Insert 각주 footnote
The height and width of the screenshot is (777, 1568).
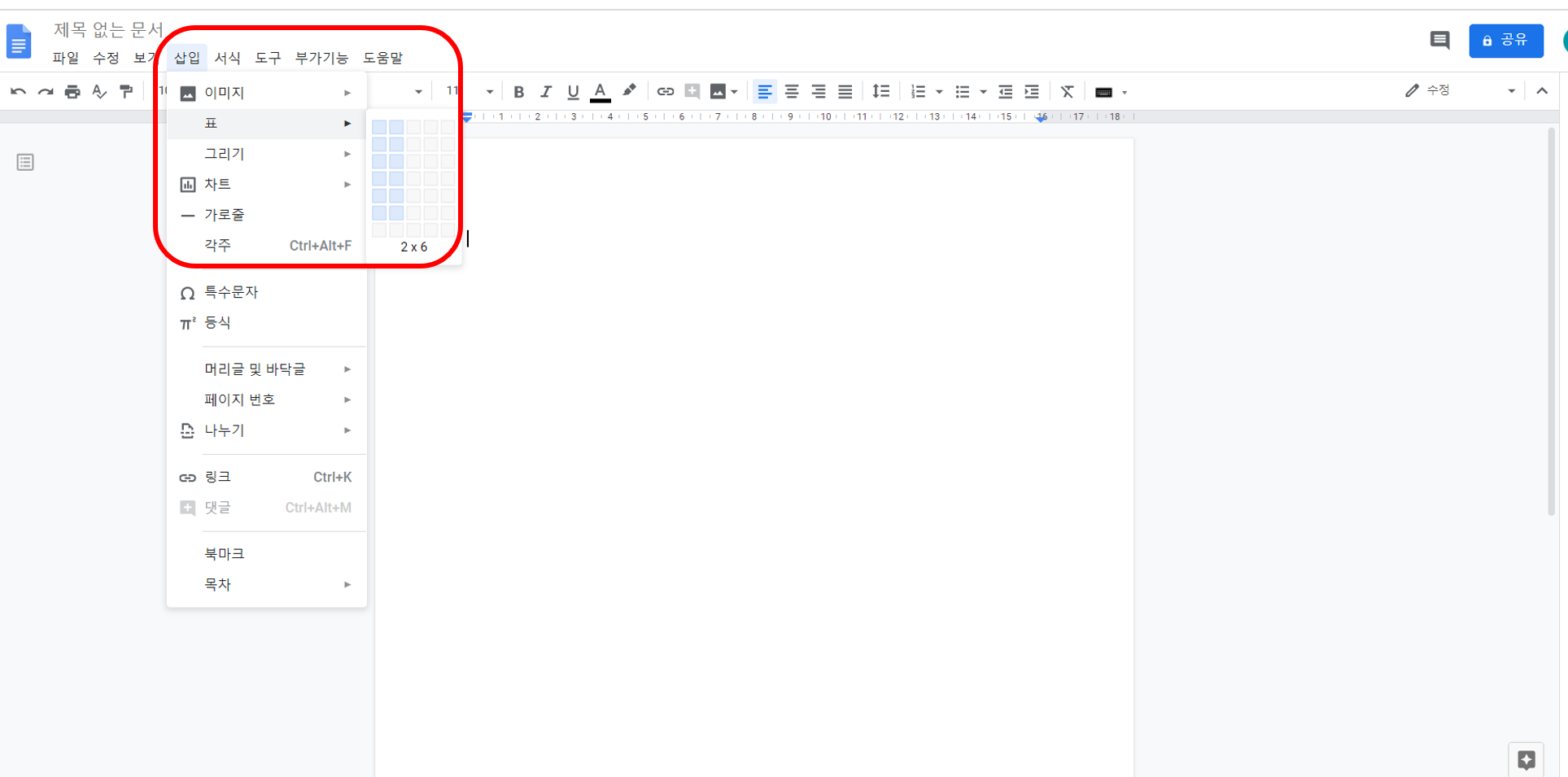pyautogui.click(x=267, y=246)
